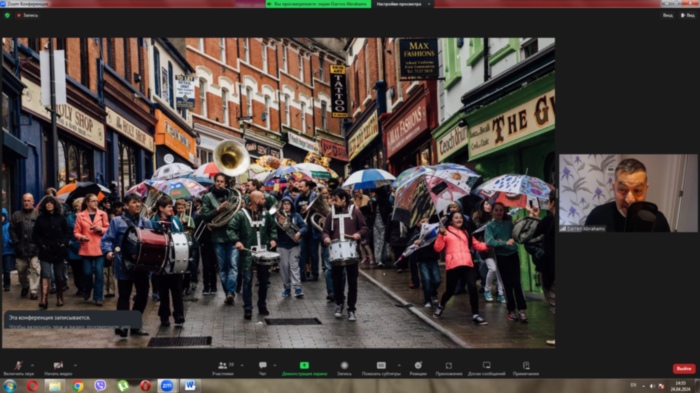Image resolution: width=700 pixels, height=393 pixels.
Task: Click the shared parade photo
Action: (x=279, y=192)
